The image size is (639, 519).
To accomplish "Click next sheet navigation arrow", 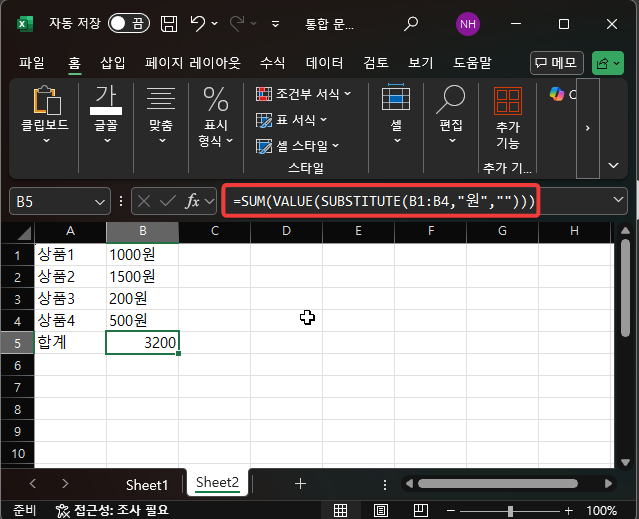I will pyautogui.click(x=65, y=484).
